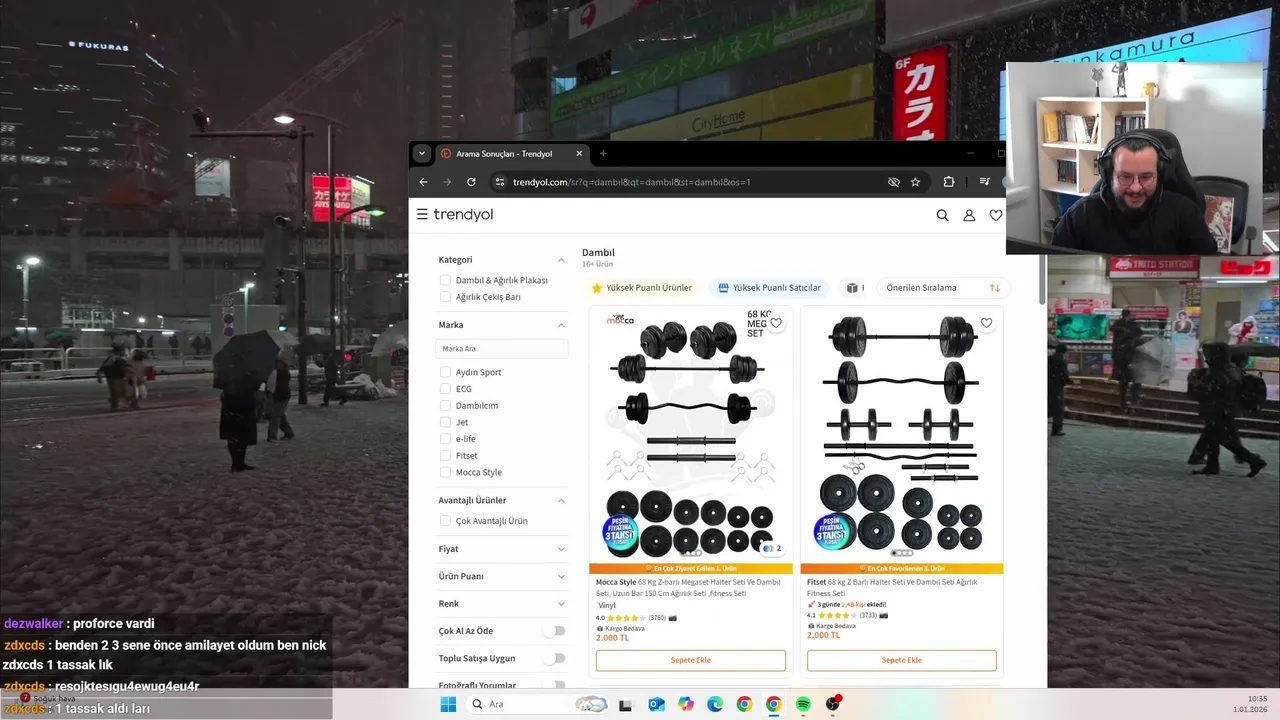Screen dimensions: 1280x720
Task: Open OBS Studio from the taskbar
Action: tap(833, 704)
